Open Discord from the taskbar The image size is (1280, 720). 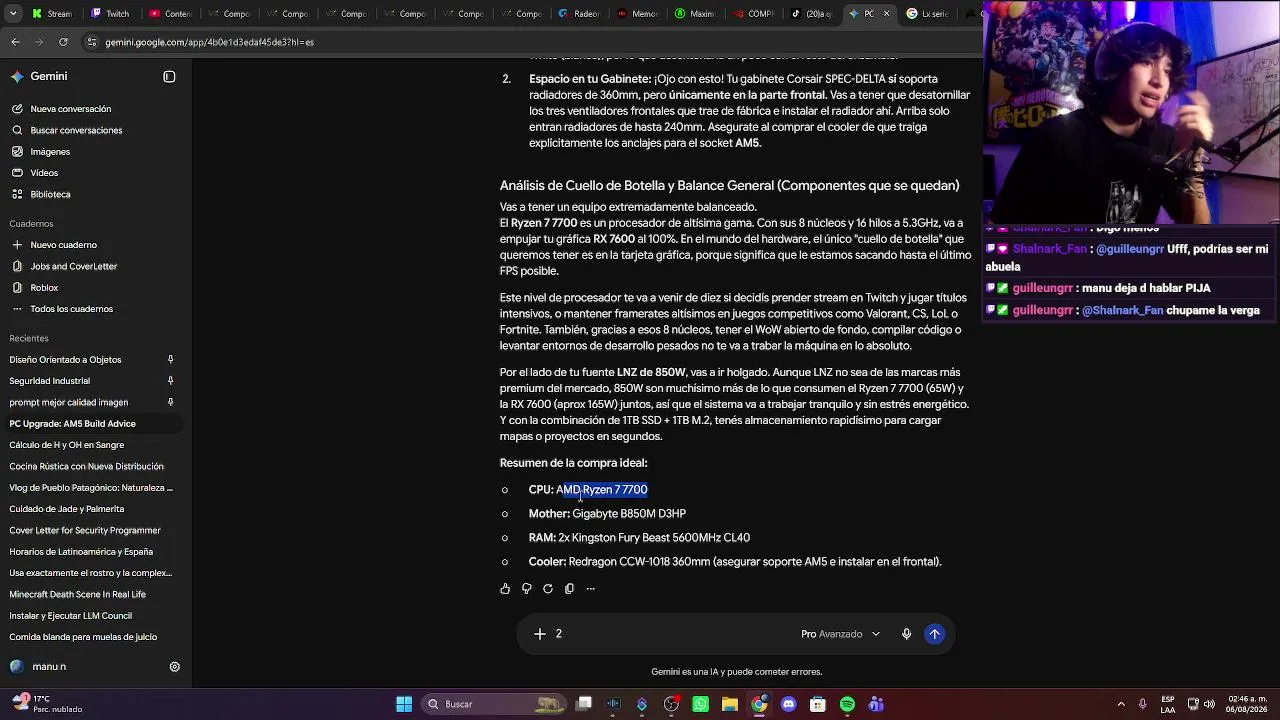point(789,704)
